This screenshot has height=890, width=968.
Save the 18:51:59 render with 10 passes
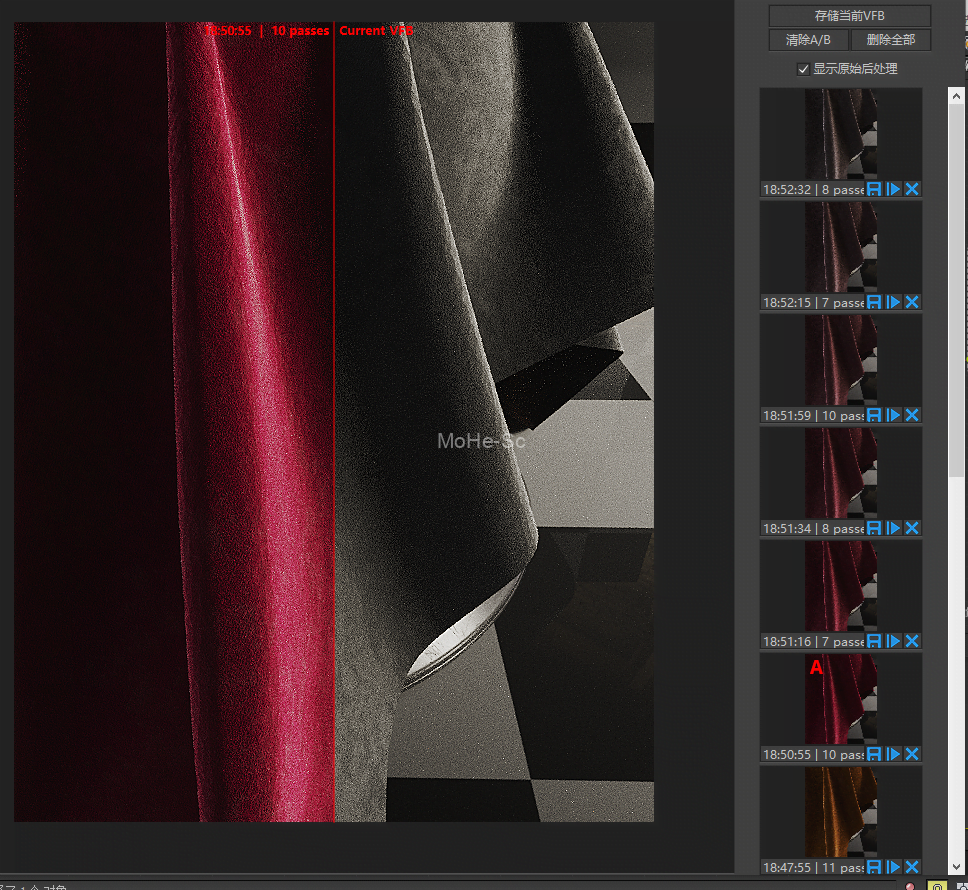(x=874, y=415)
